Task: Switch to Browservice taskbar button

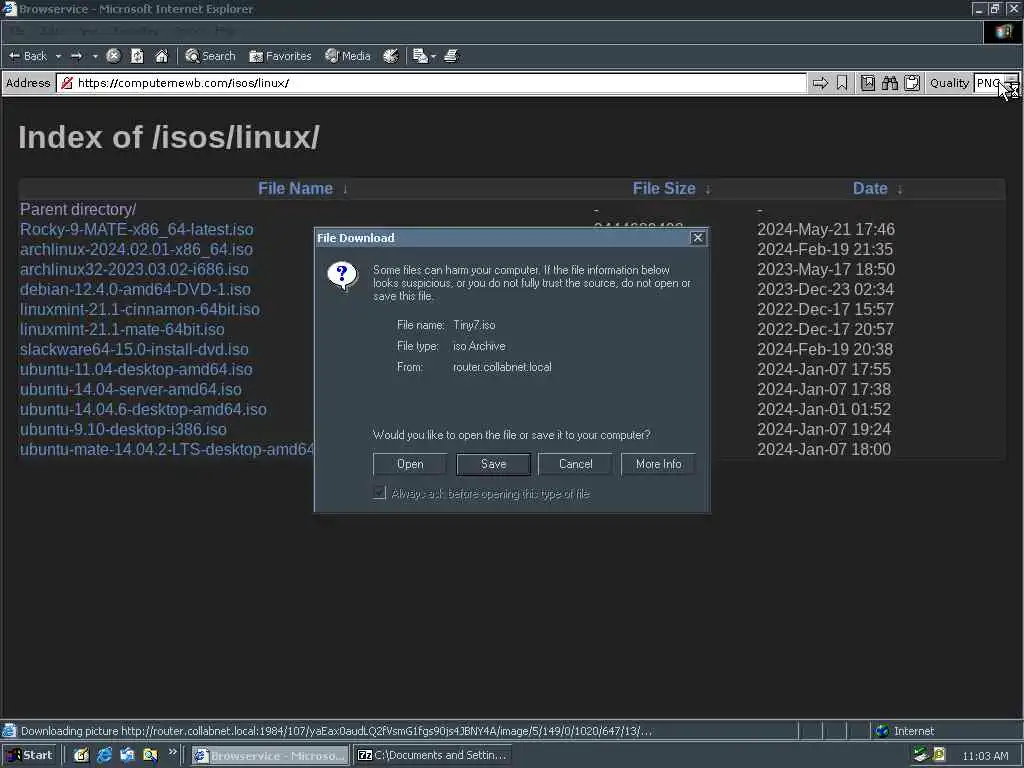Action: pos(270,756)
